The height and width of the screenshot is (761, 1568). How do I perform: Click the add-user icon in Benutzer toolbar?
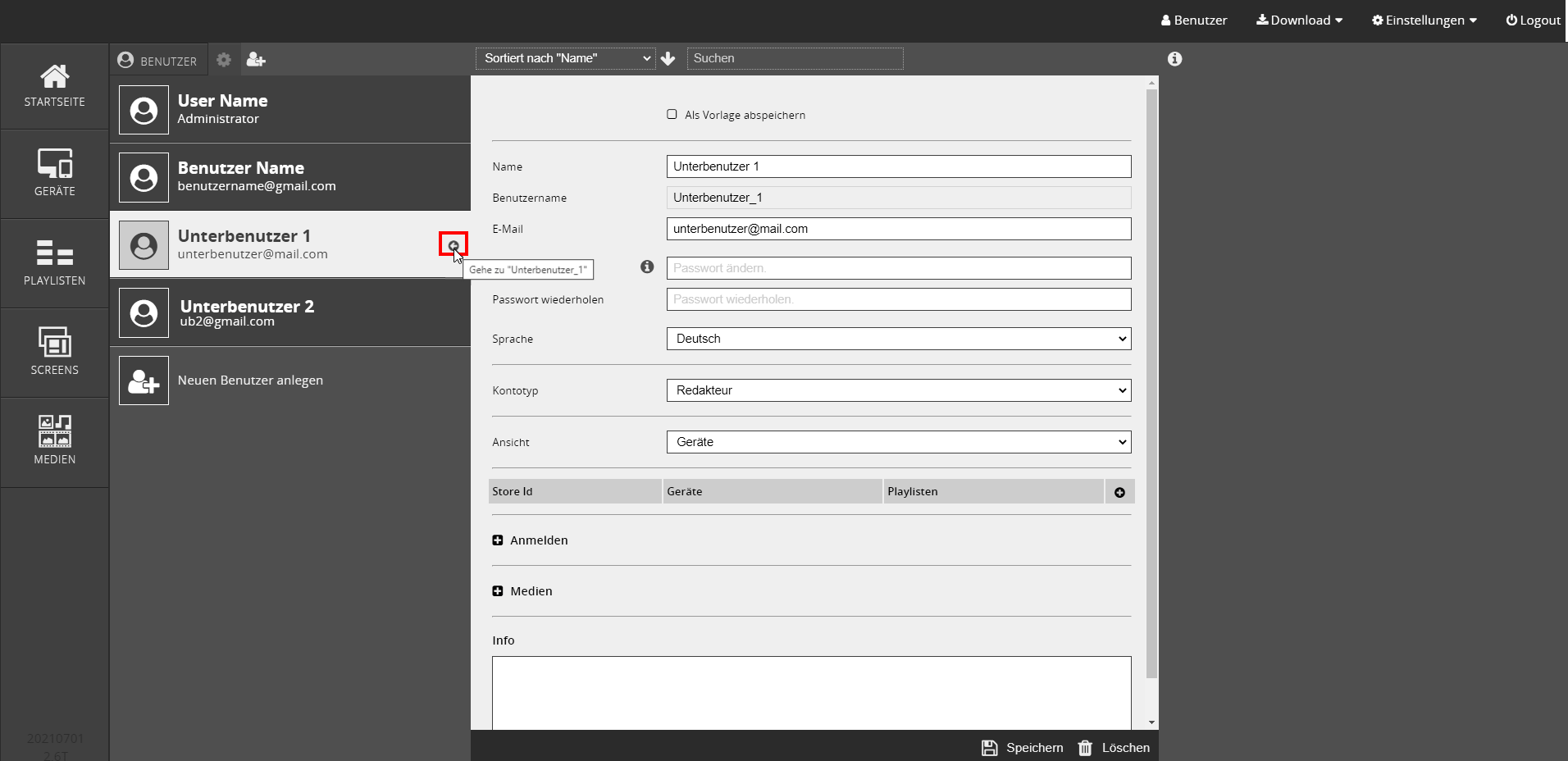pyautogui.click(x=256, y=60)
